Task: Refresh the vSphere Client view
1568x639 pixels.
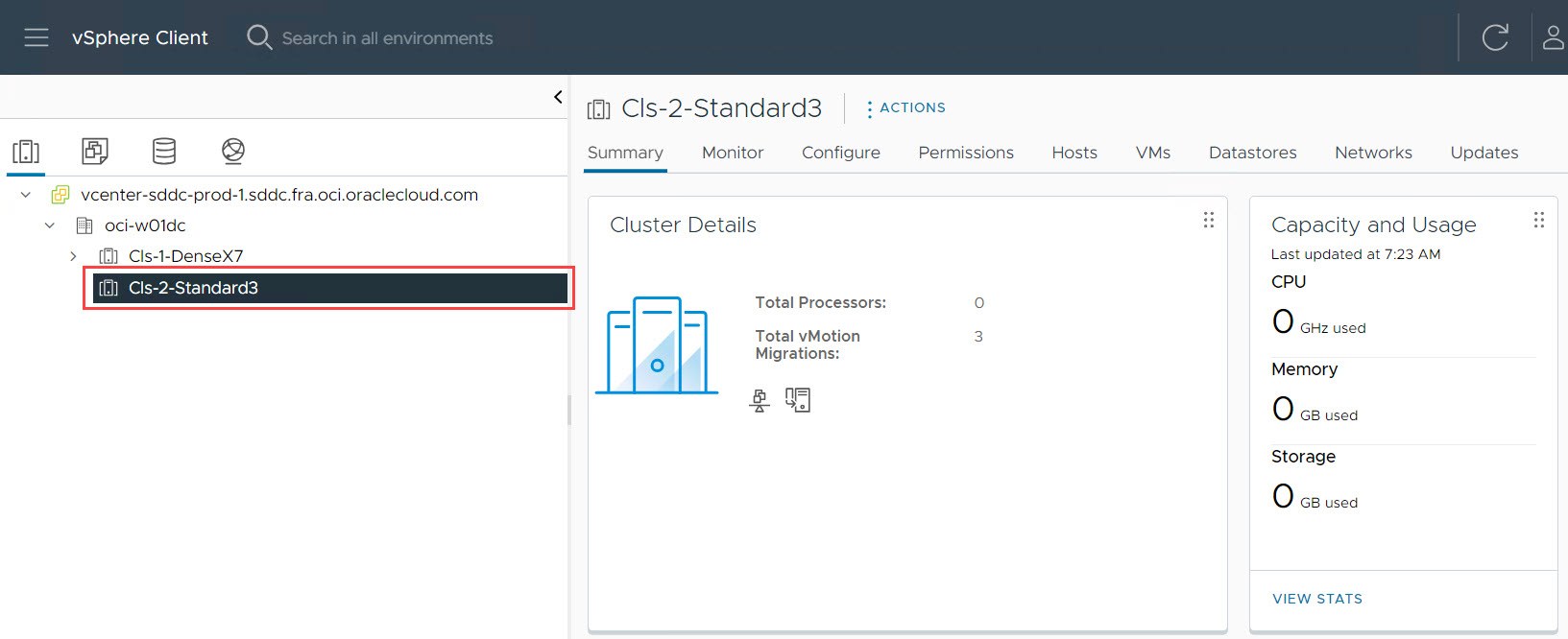Action: pos(1495,37)
